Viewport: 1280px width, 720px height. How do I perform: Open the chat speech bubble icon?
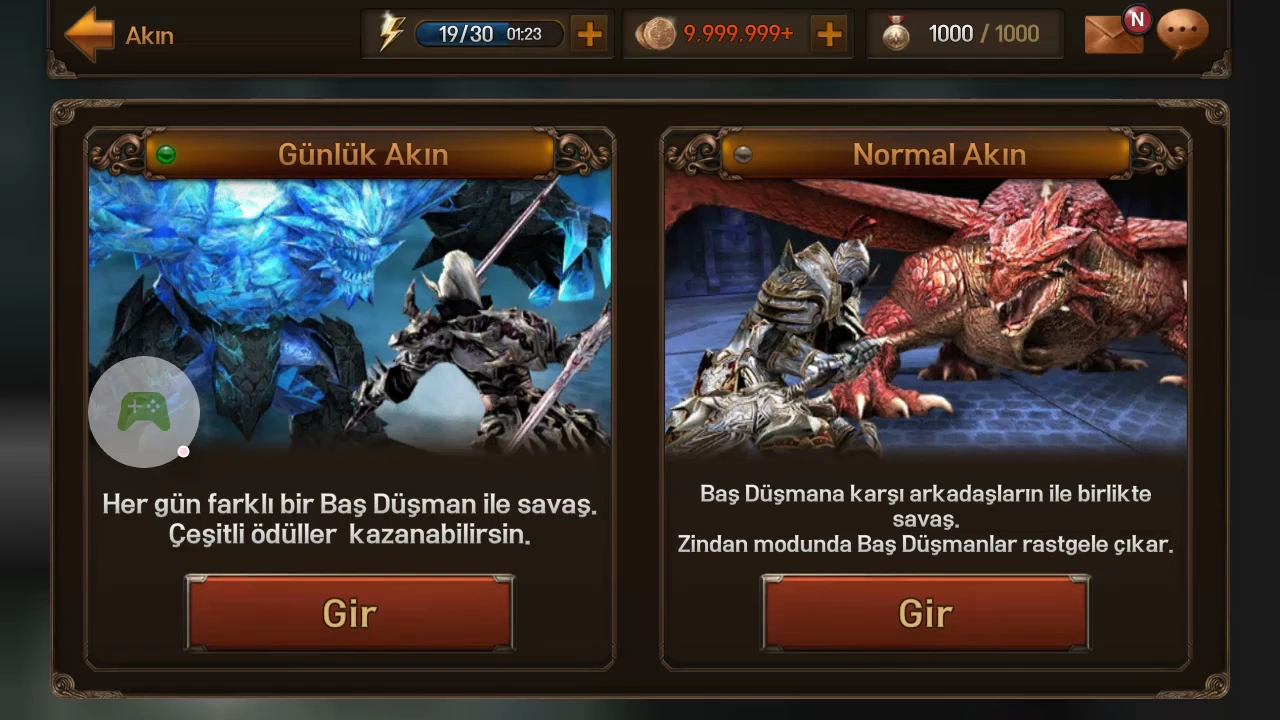(1182, 32)
